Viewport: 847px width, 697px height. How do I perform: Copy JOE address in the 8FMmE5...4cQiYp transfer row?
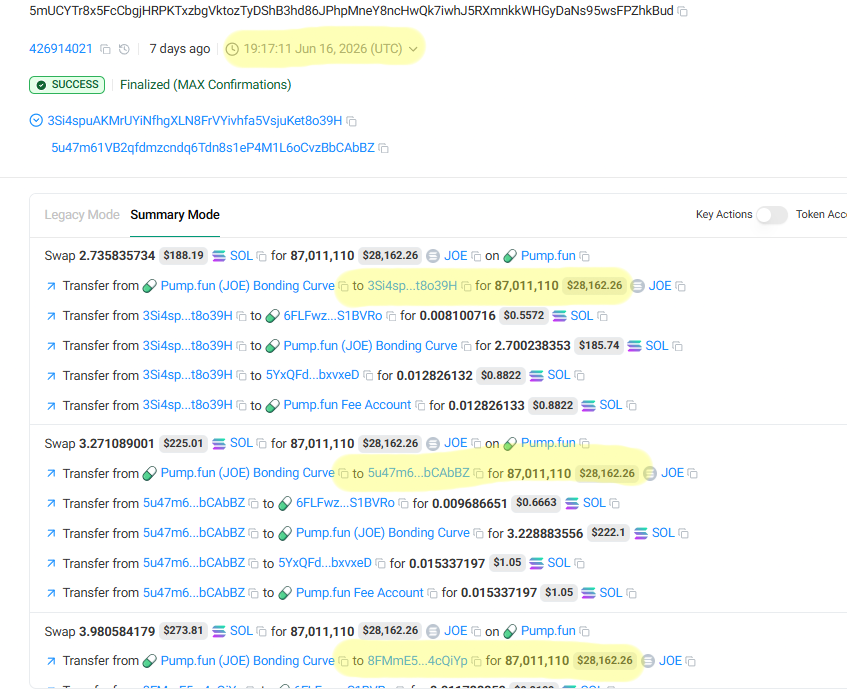690,661
